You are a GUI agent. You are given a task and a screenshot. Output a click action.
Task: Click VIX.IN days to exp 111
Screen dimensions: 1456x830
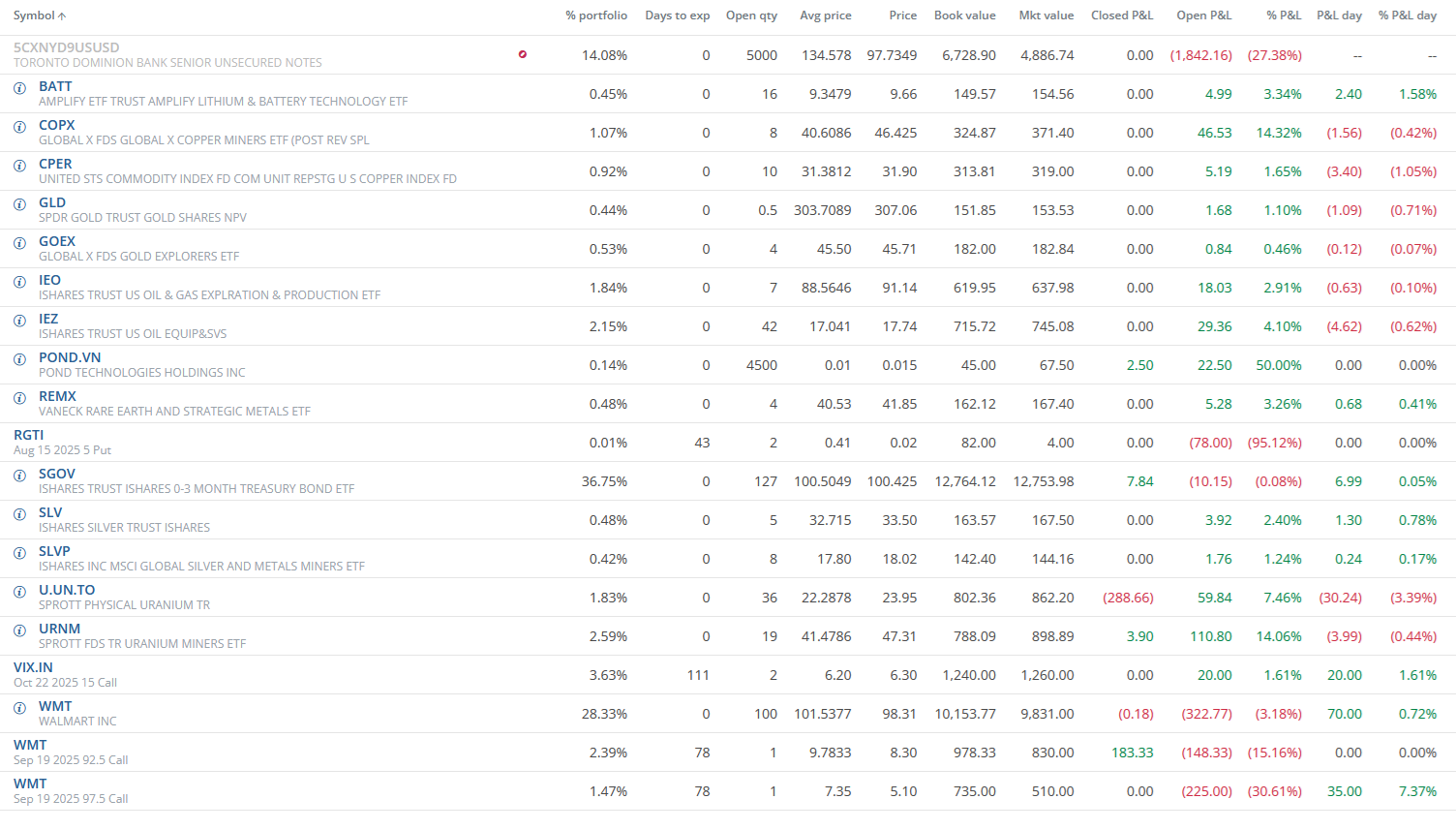(699, 675)
